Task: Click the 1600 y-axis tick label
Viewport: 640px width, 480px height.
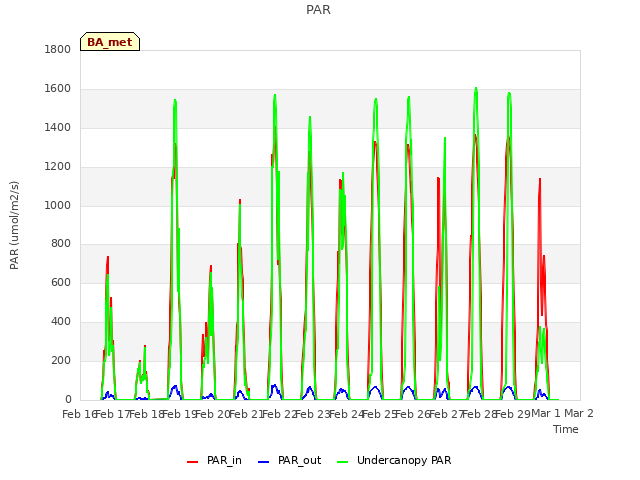Action: pos(58,89)
